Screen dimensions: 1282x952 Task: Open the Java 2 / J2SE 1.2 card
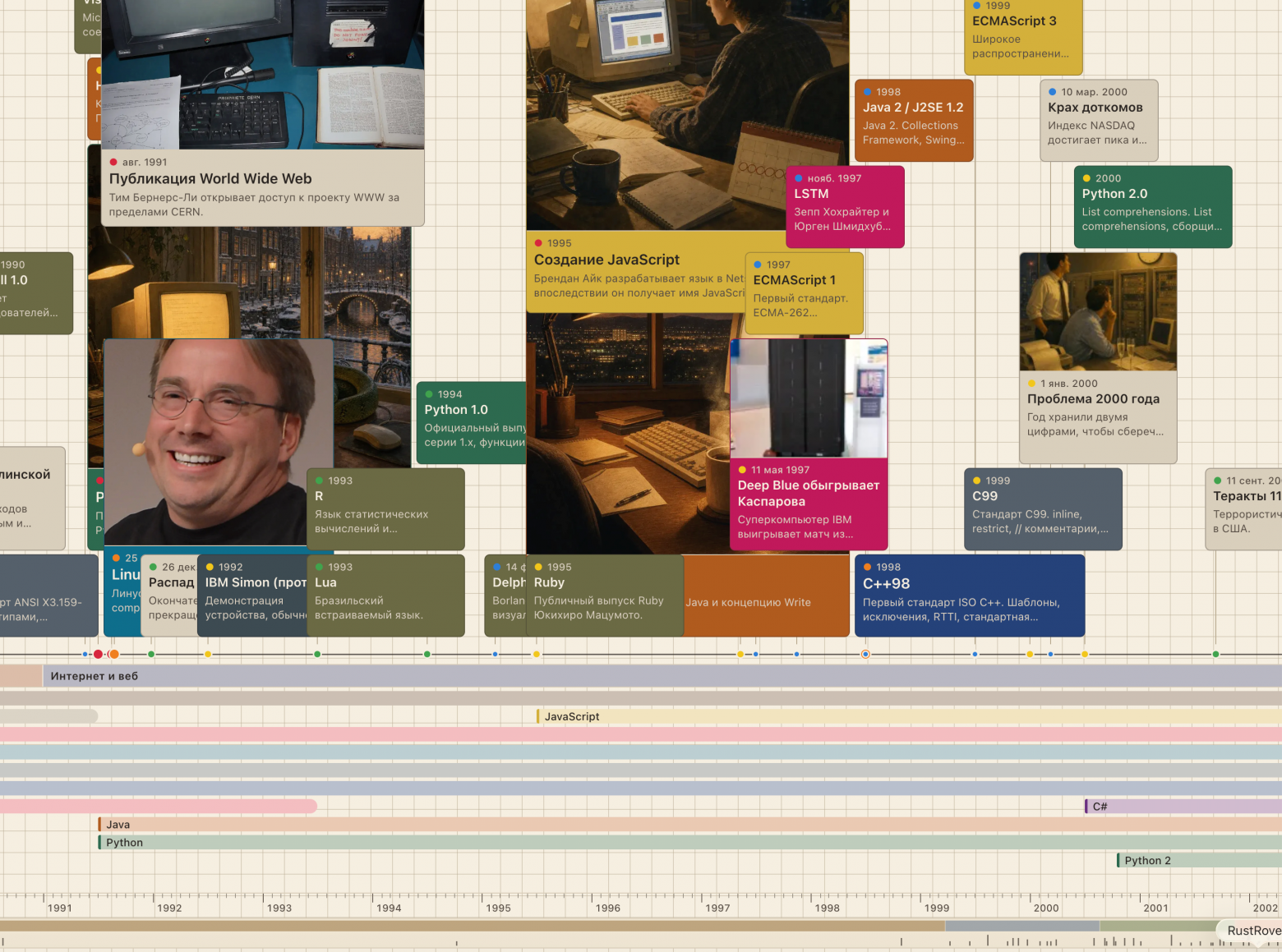click(914, 120)
